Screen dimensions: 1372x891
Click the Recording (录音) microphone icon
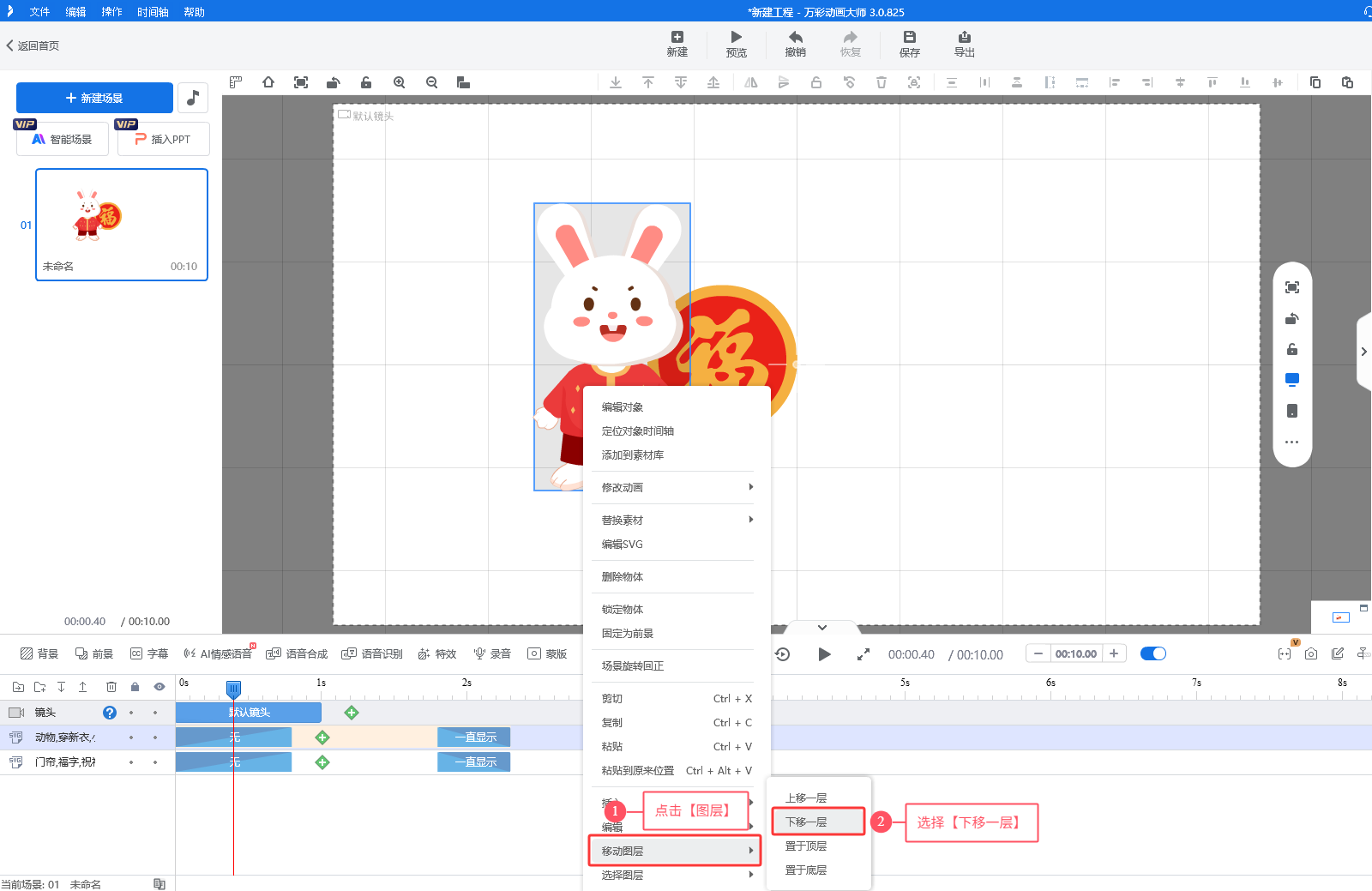pos(479,653)
